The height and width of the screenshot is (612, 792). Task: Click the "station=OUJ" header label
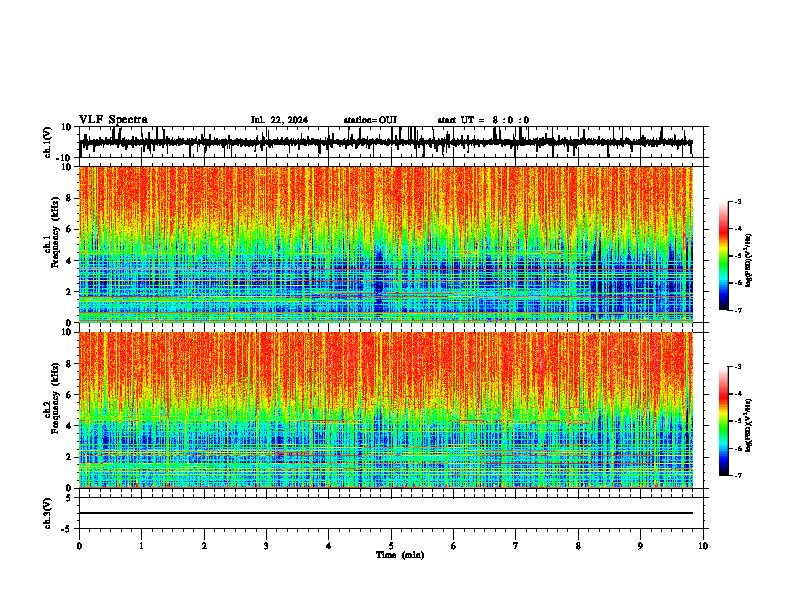click(x=370, y=120)
